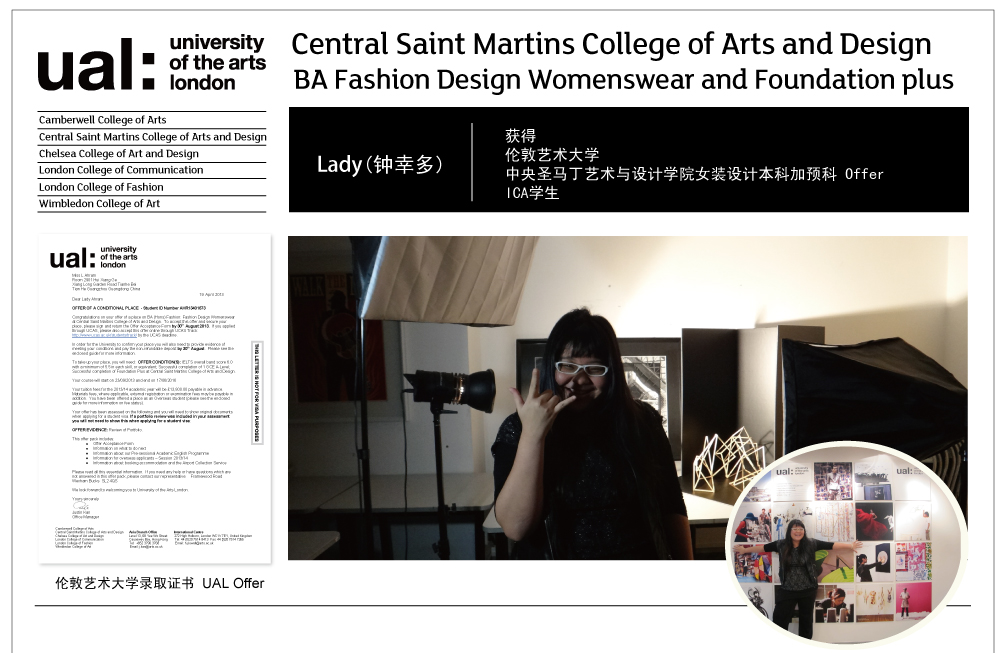Viewport: 1001px width, 653px height.
Task: Open the circular photo of the UAL poster wall
Action: click(x=846, y=544)
